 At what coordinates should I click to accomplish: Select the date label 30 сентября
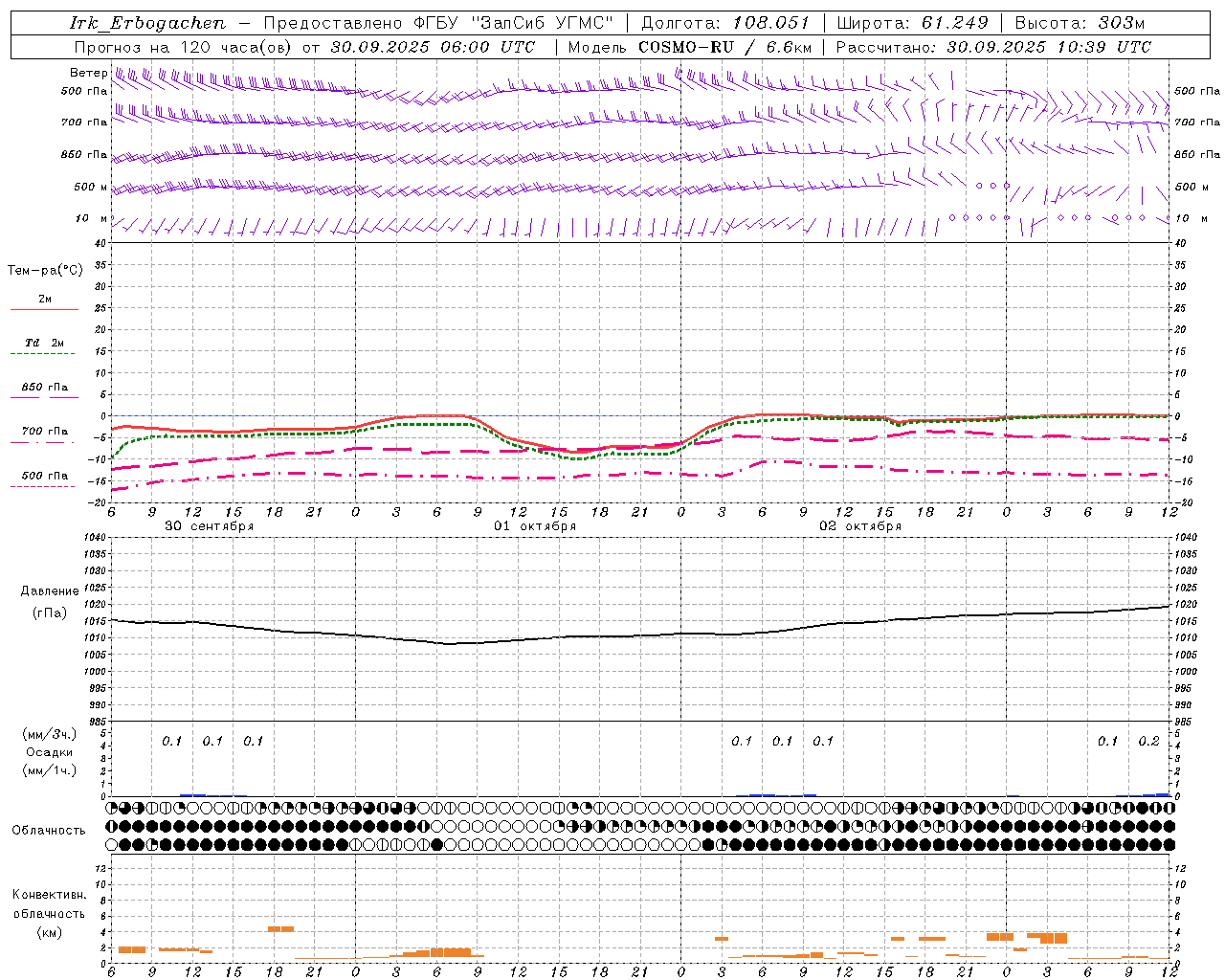click(209, 526)
